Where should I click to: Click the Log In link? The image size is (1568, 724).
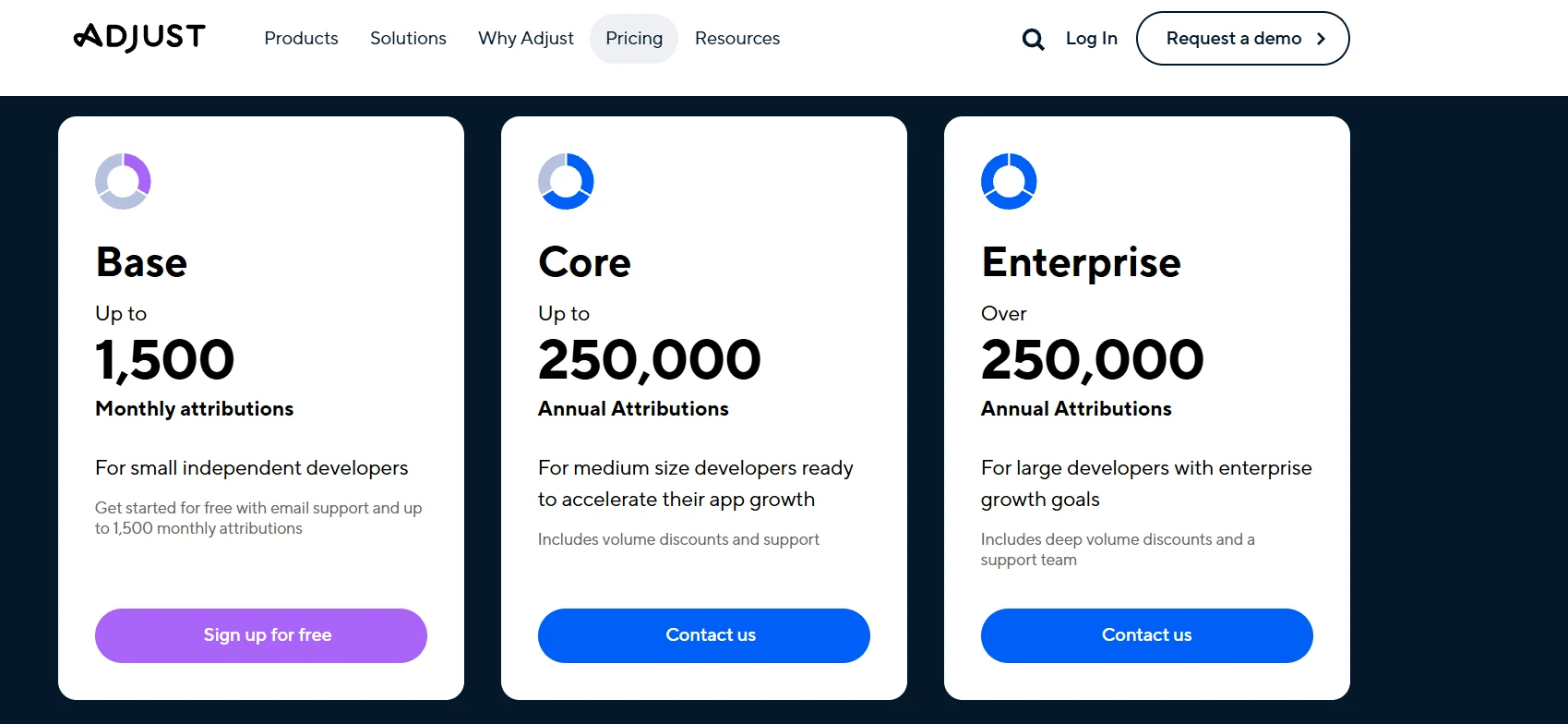(1091, 39)
